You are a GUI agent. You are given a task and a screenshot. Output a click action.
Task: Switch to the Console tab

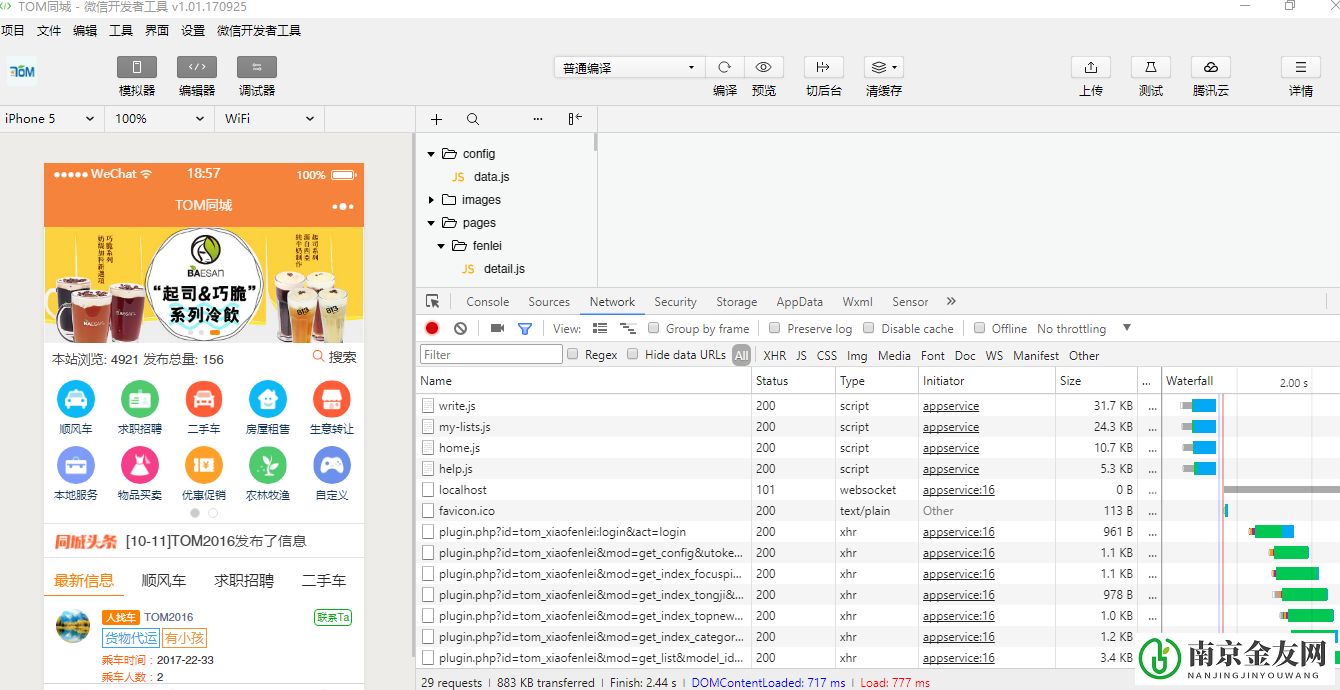(487, 302)
